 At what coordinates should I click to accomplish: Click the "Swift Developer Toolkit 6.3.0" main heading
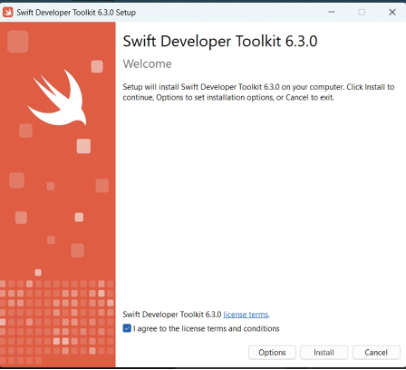point(220,41)
